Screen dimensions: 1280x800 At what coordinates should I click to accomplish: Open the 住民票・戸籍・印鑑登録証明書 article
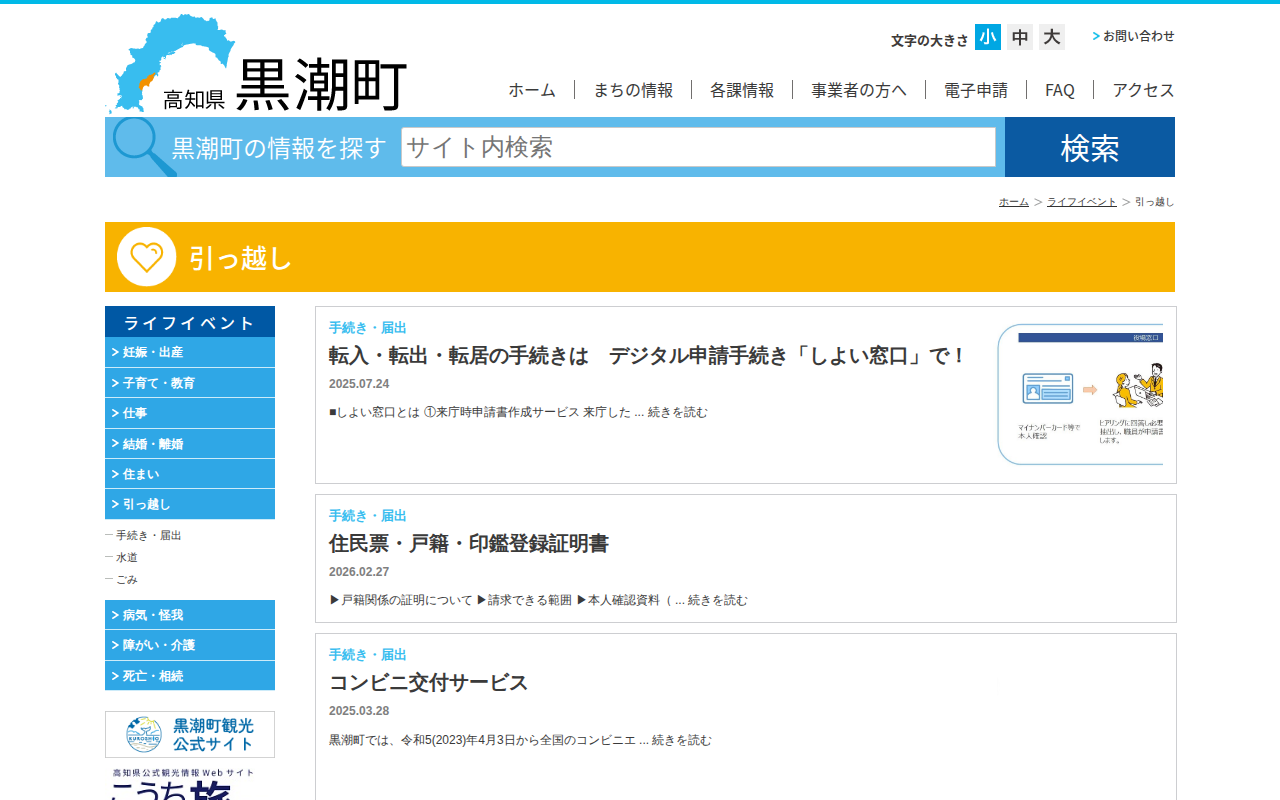(x=468, y=544)
